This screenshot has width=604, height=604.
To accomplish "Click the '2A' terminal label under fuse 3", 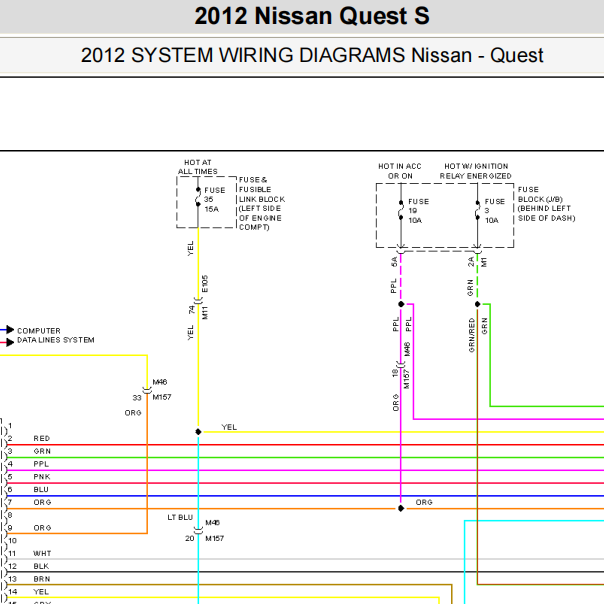I will coord(471,262).
